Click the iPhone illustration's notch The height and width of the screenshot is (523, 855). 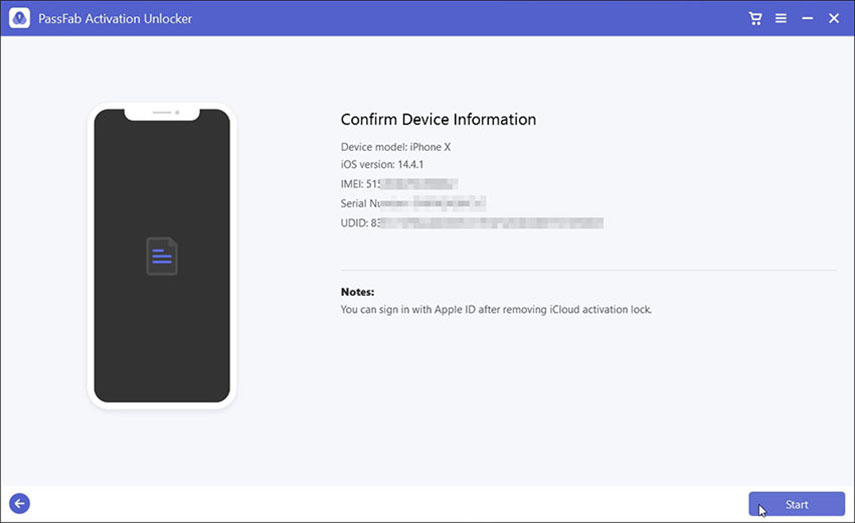coord(162,113)
